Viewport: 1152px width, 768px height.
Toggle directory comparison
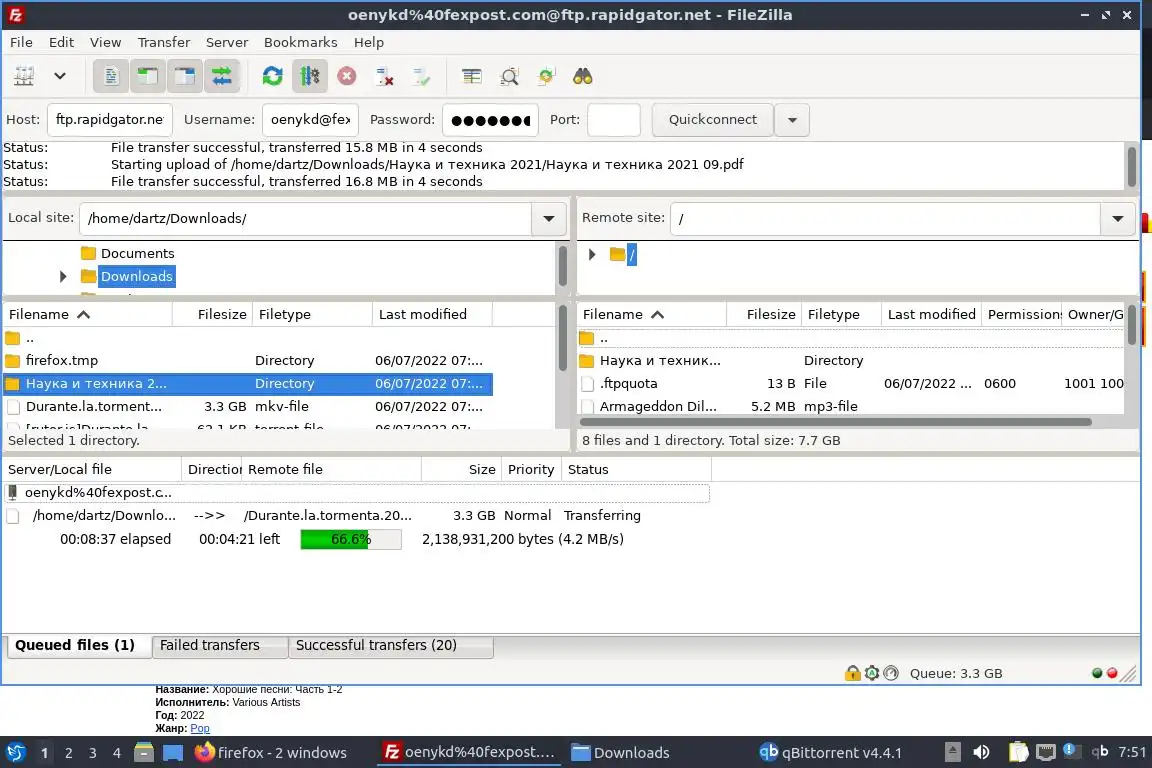click(x=509, y=76)
